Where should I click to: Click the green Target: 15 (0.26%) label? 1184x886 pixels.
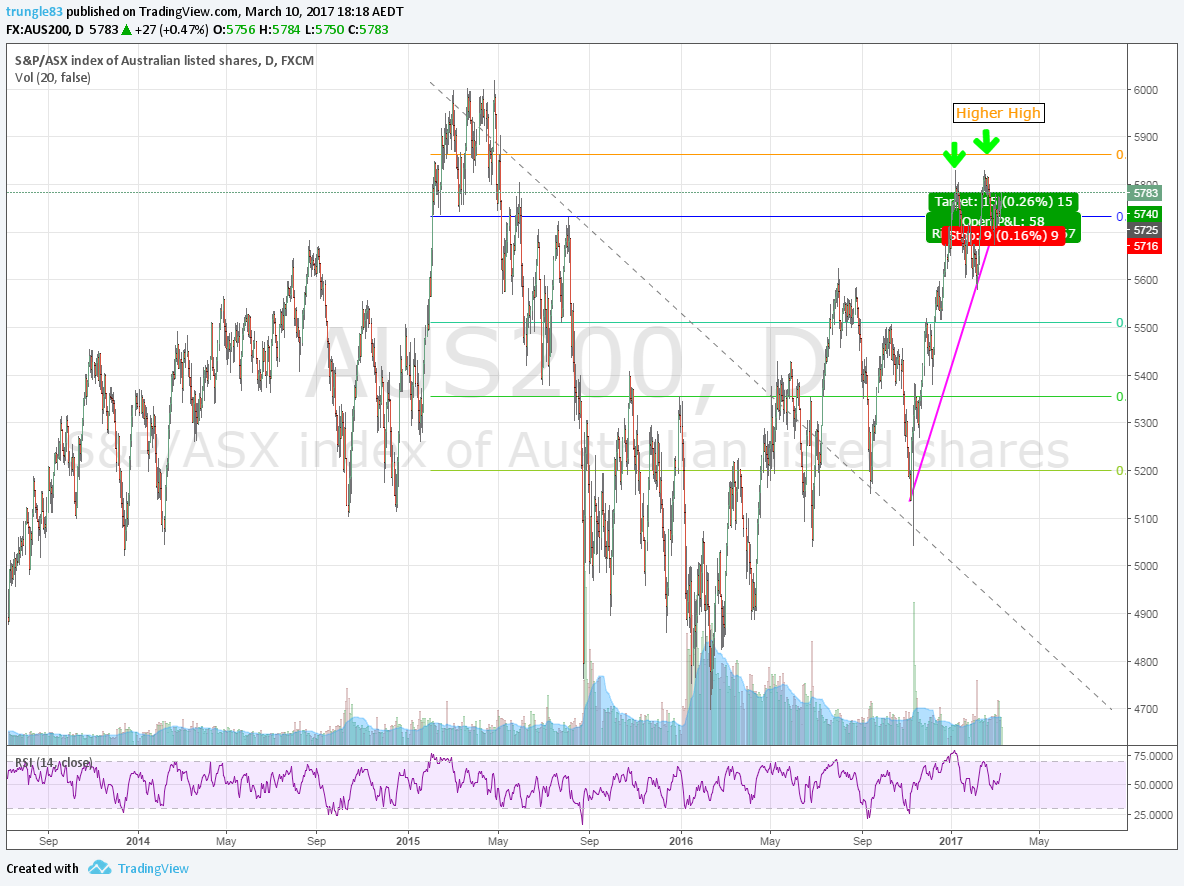point(1004,202)
